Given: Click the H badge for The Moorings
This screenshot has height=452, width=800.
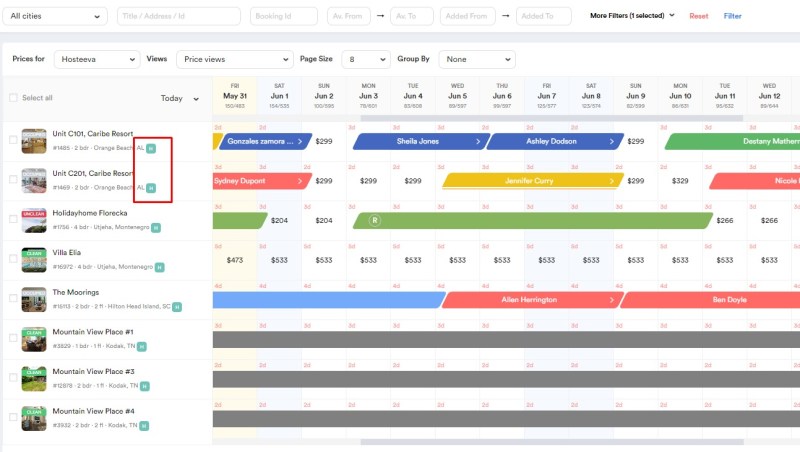Looking at the screenshot, I should [x=178, y=307].
